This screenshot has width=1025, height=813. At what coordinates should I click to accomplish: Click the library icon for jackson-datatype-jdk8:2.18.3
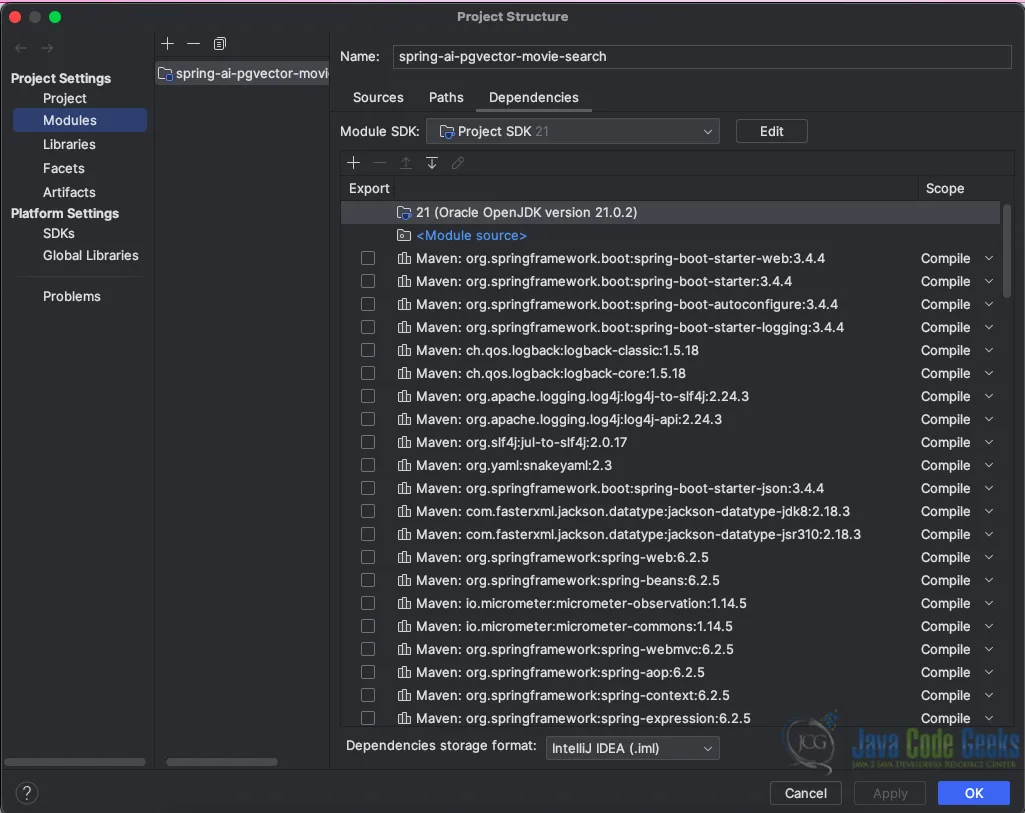[404, 511]
